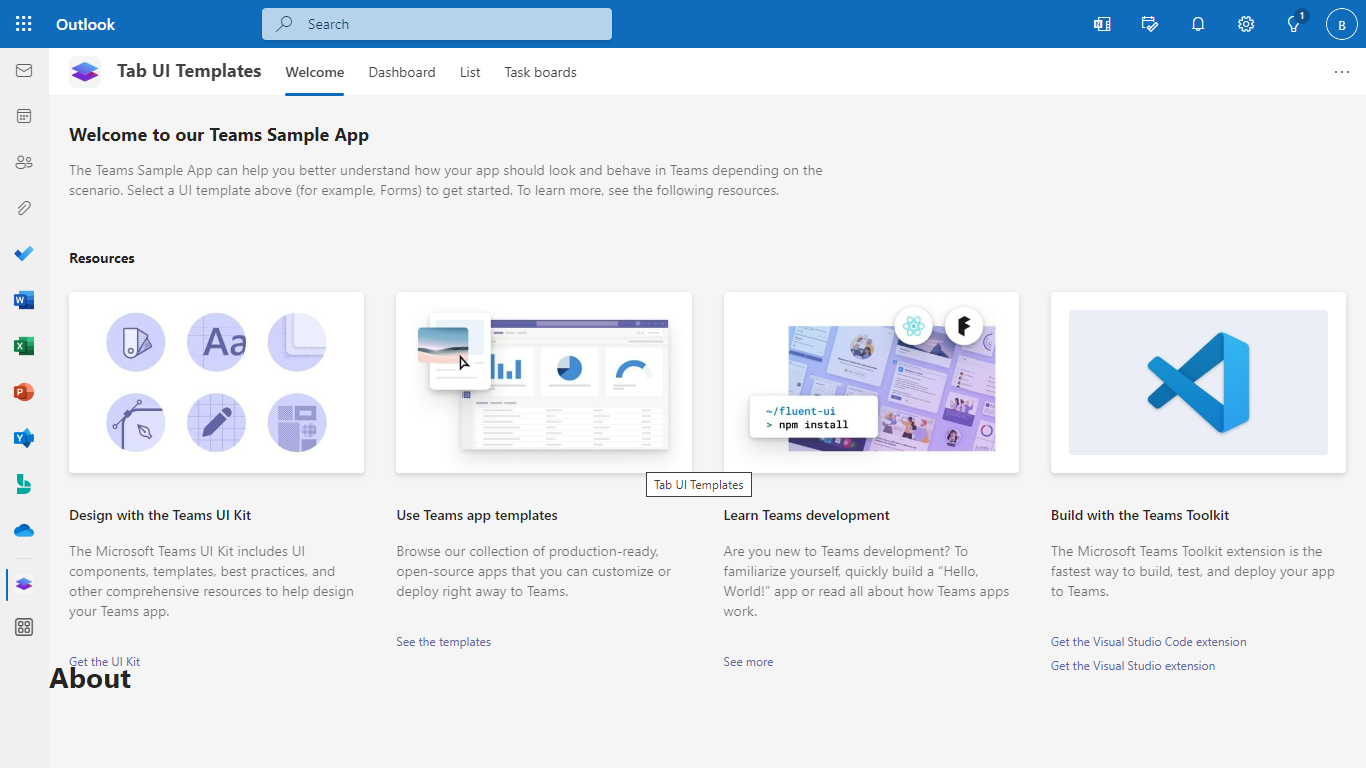This screenshot has height=768, width=1366.
Task: Open tips lightbulb icon with badge
Action: pos(1294,24)
